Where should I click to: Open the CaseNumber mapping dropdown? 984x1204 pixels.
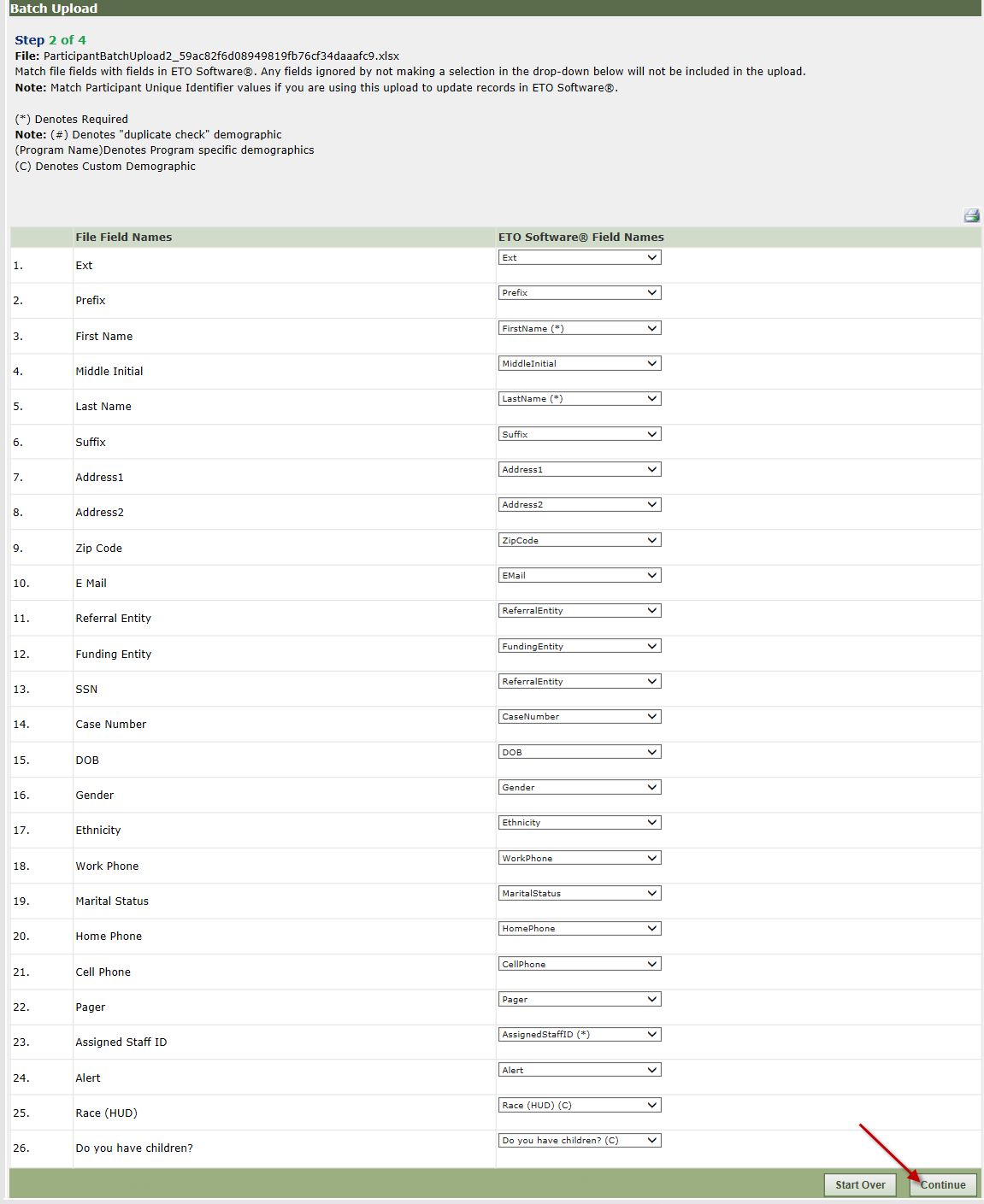pos(580,716)
